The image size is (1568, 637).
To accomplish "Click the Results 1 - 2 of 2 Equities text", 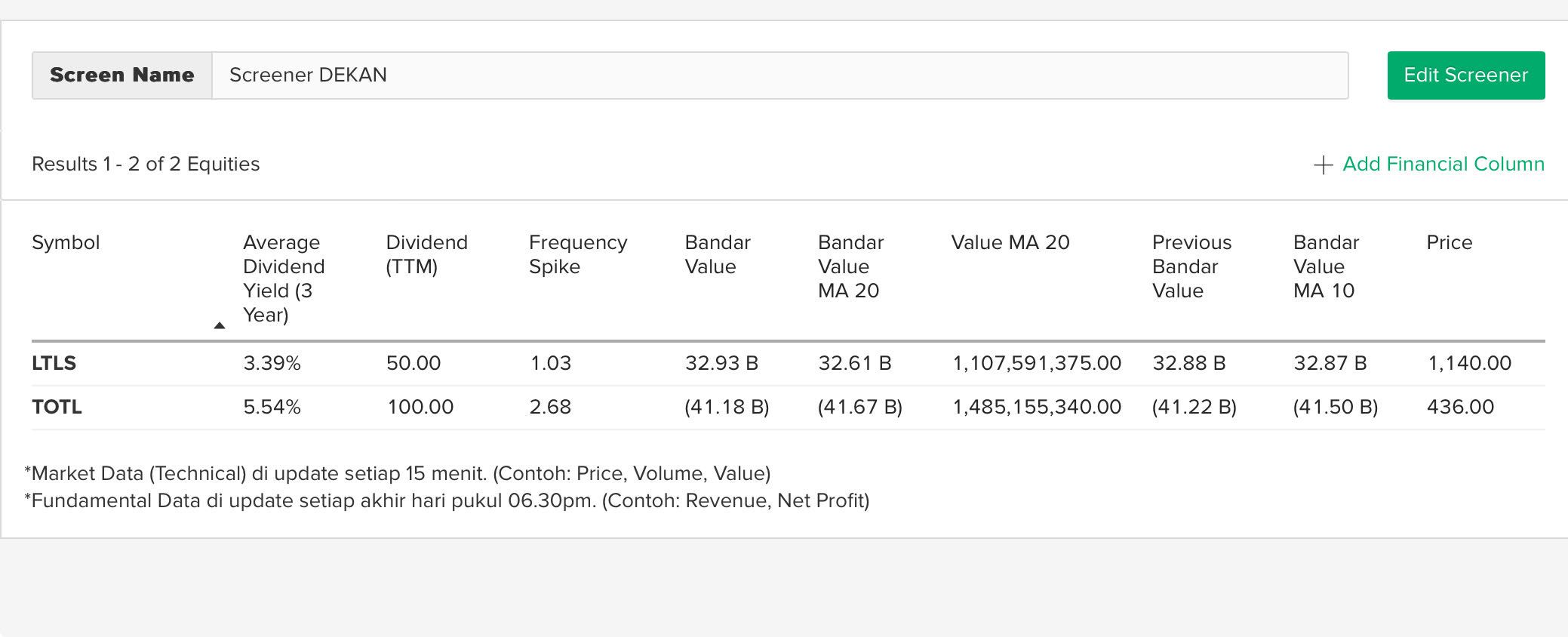I will click(x=146, y=164).
